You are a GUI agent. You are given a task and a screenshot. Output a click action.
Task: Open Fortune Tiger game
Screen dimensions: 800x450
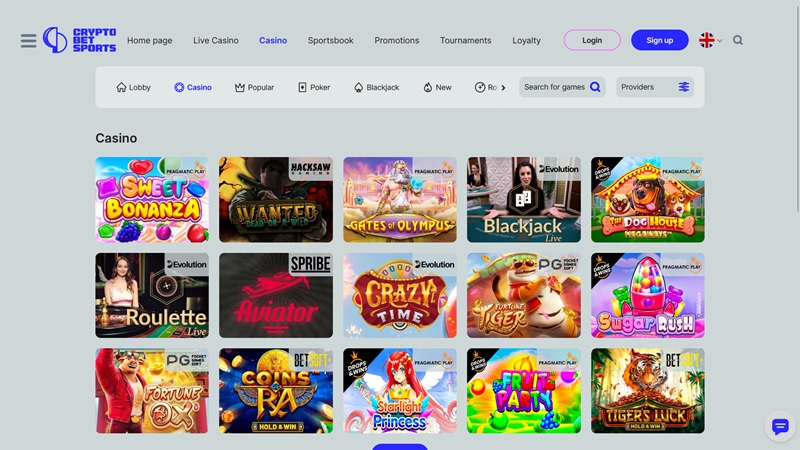point(524,295)
